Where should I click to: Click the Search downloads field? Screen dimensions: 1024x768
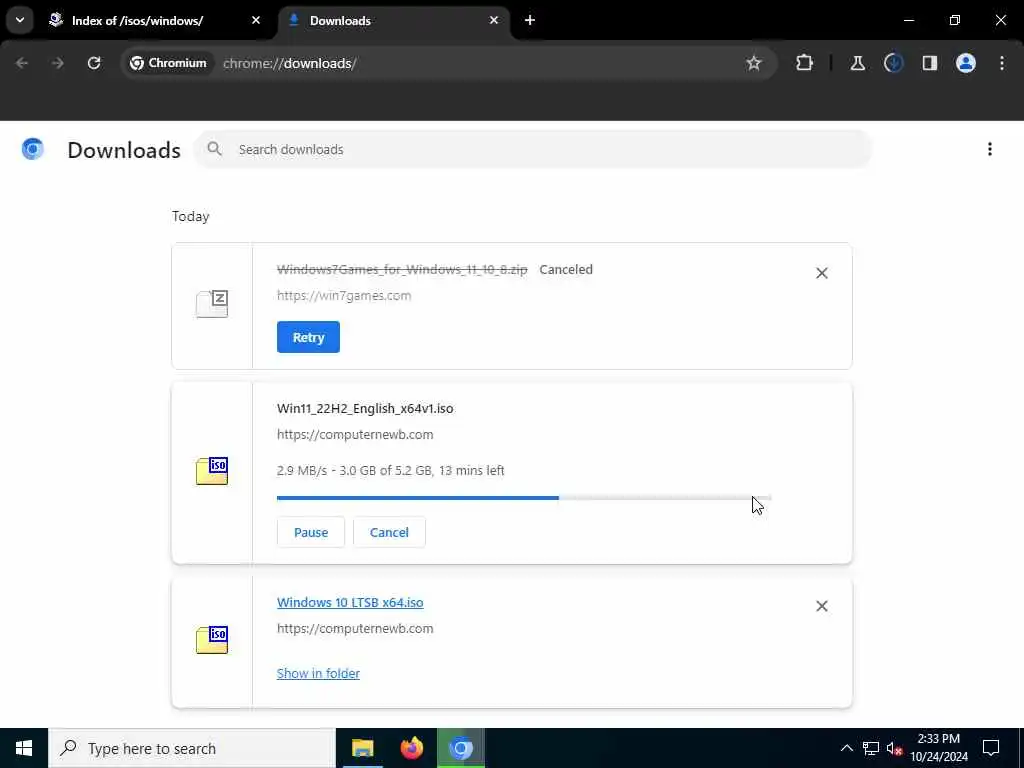click(x=533, y=150)
